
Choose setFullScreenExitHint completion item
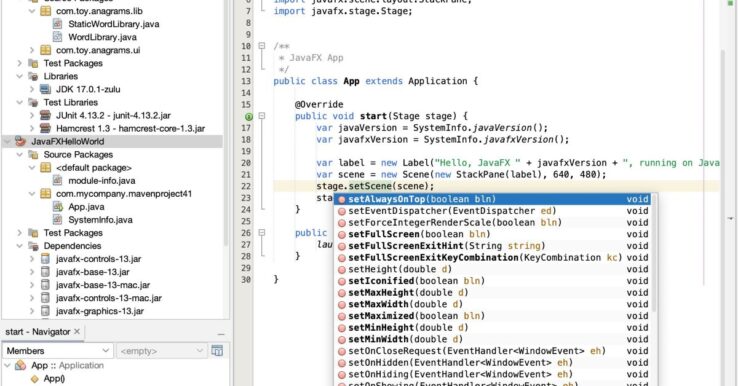[493, 246]
